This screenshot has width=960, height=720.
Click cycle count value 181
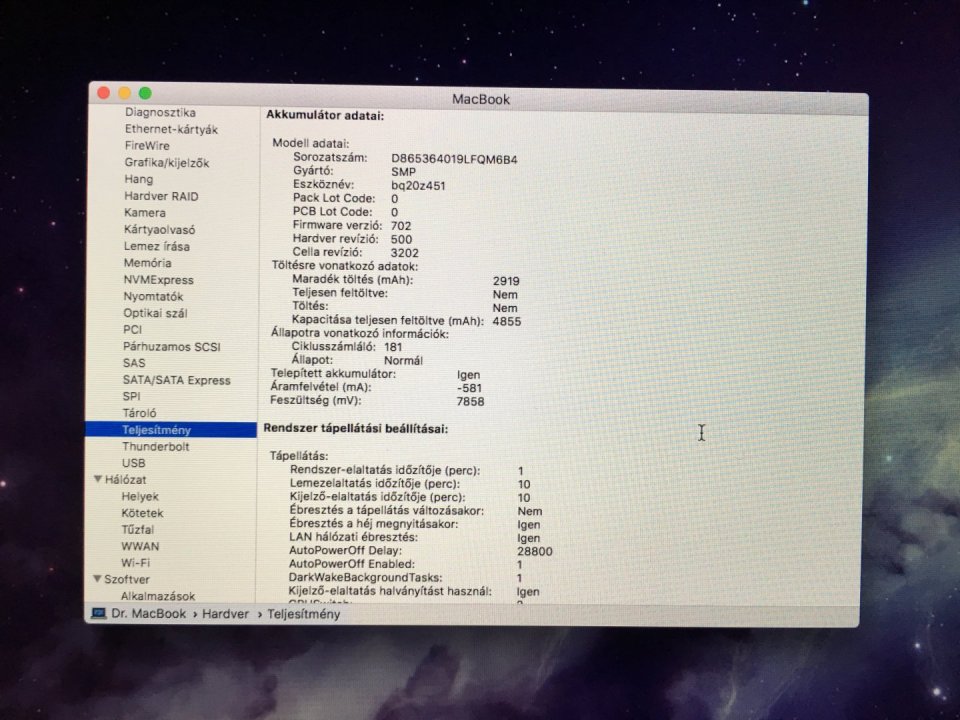[392, 347]
